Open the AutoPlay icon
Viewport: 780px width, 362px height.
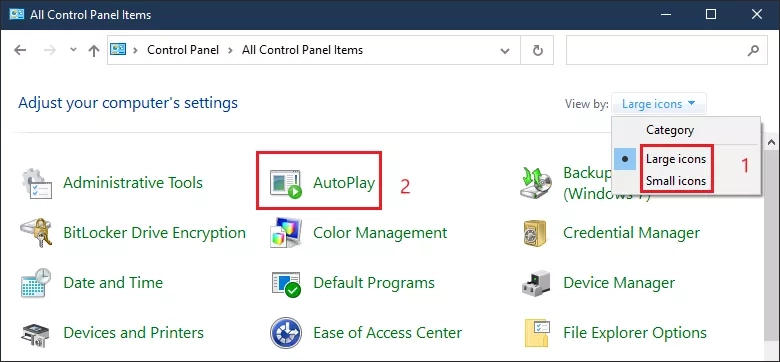click(x=286, y=183)
